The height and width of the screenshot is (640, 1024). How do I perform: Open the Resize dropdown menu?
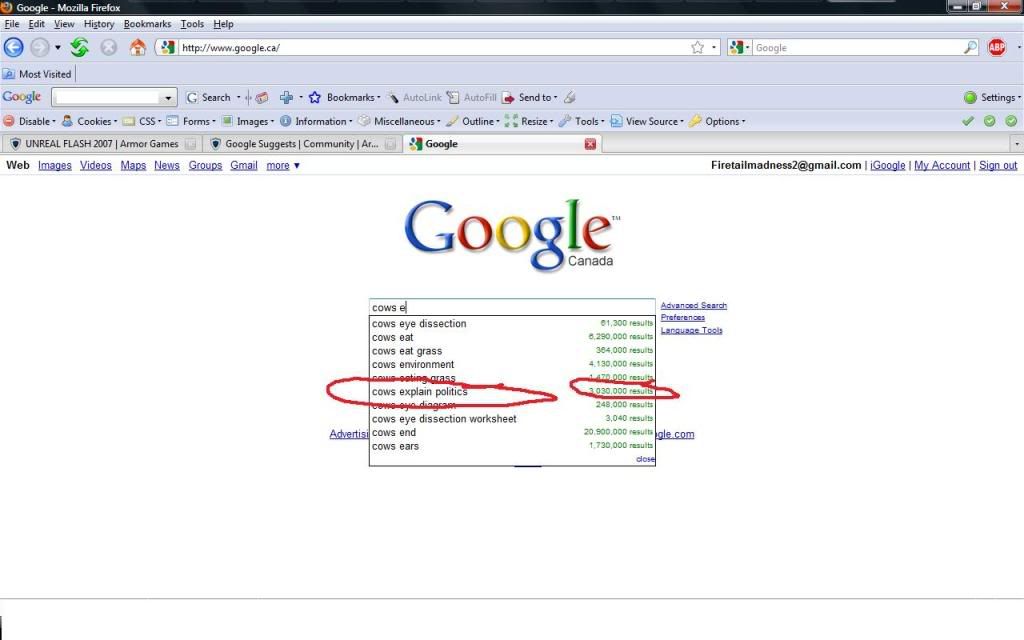[529, 121]
